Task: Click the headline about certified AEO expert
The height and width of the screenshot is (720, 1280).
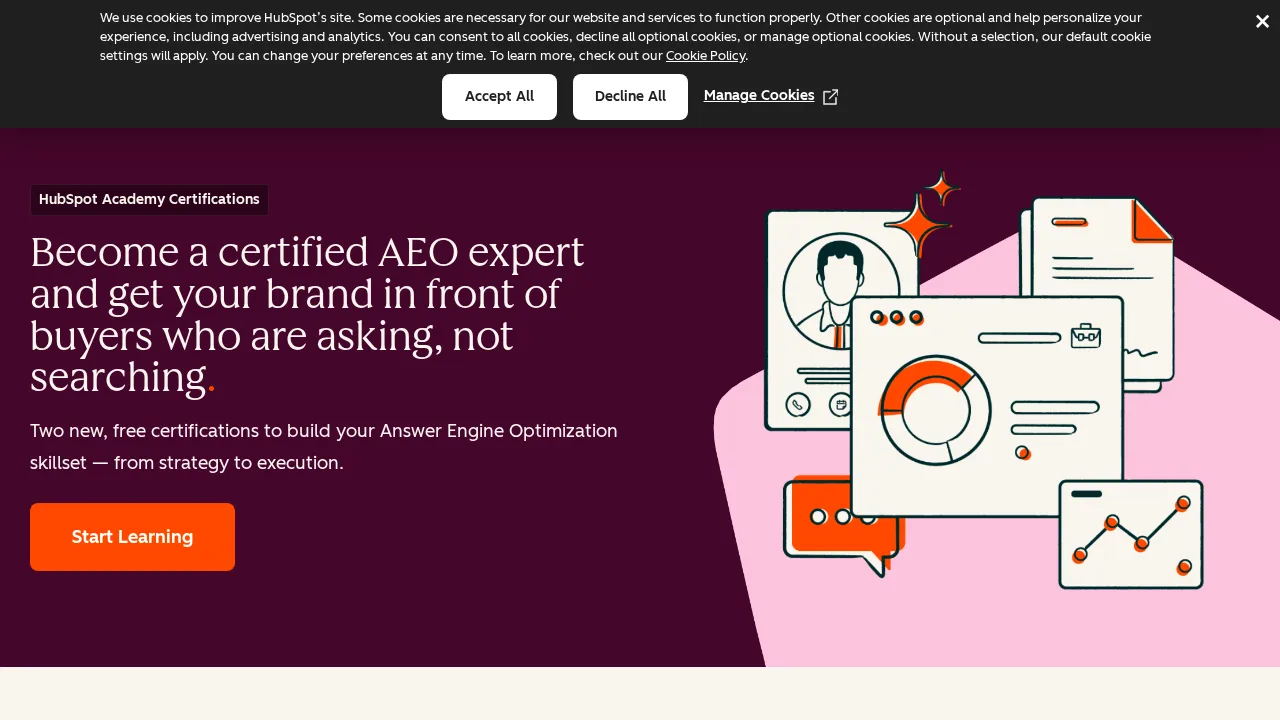Action: pos(307,315)
